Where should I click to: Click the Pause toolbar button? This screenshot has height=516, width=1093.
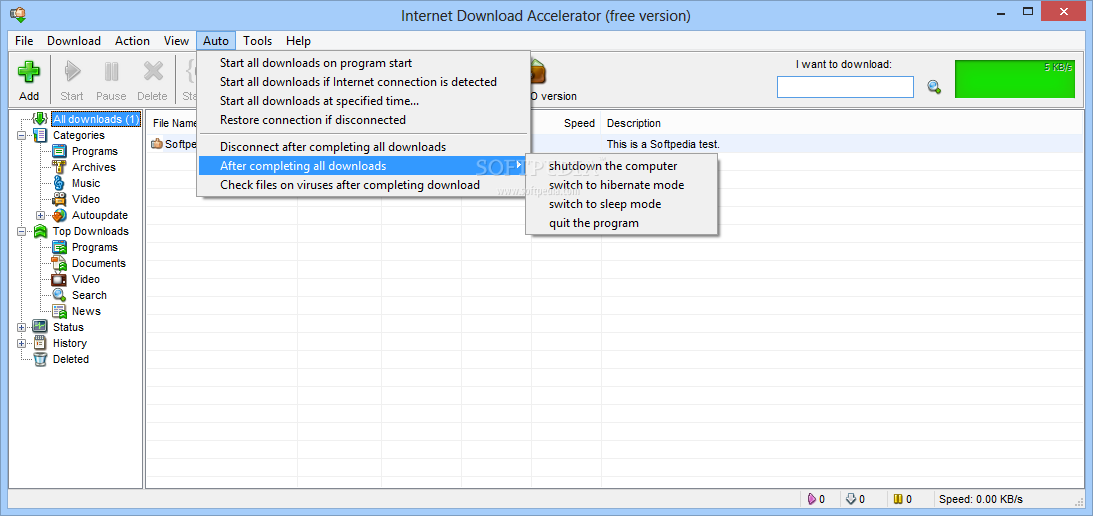[x=112, y=79]
